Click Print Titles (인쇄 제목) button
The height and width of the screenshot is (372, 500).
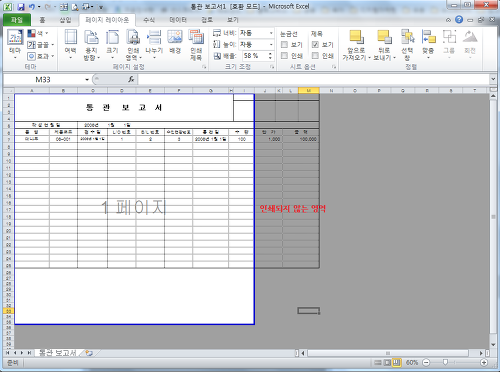click(196, 45)
